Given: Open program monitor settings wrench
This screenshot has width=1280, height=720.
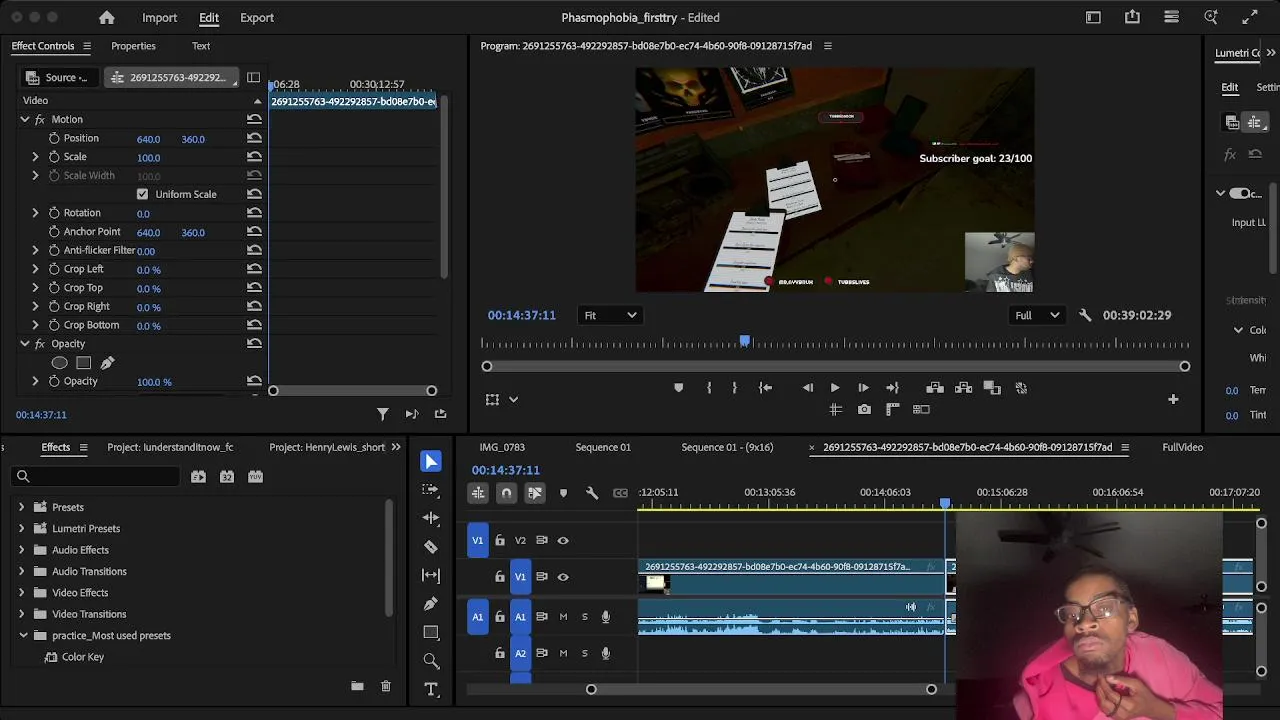Looking at the screenshot, I should tap(1085, 315).
